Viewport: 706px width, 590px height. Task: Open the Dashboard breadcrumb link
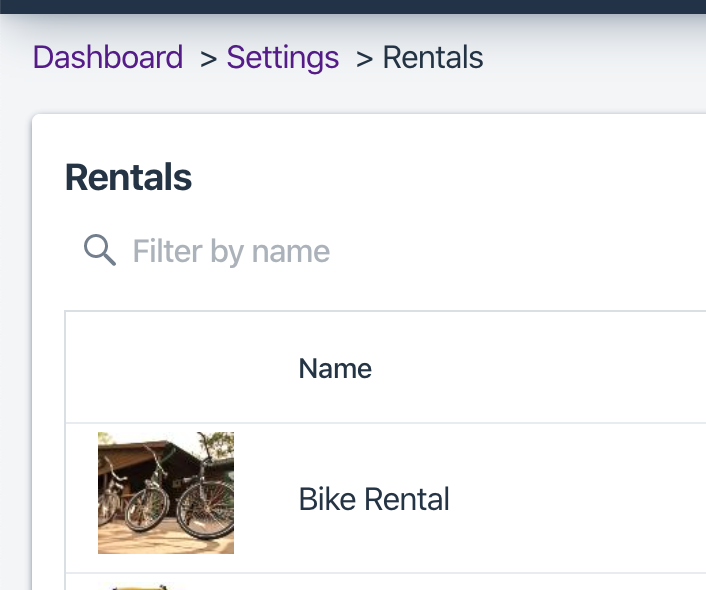point(108,58)
